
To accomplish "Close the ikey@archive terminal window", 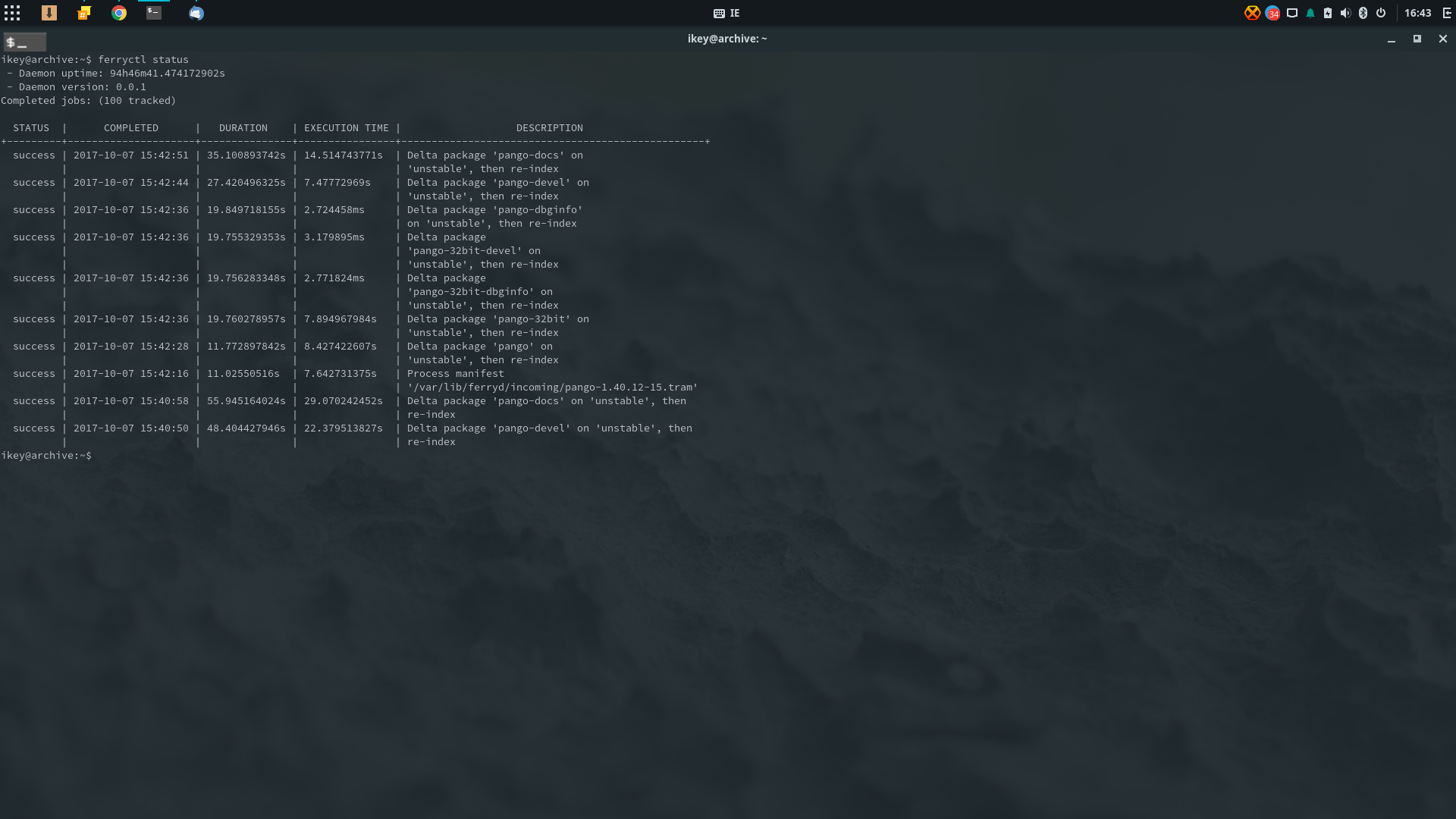I will [1443, 39].
